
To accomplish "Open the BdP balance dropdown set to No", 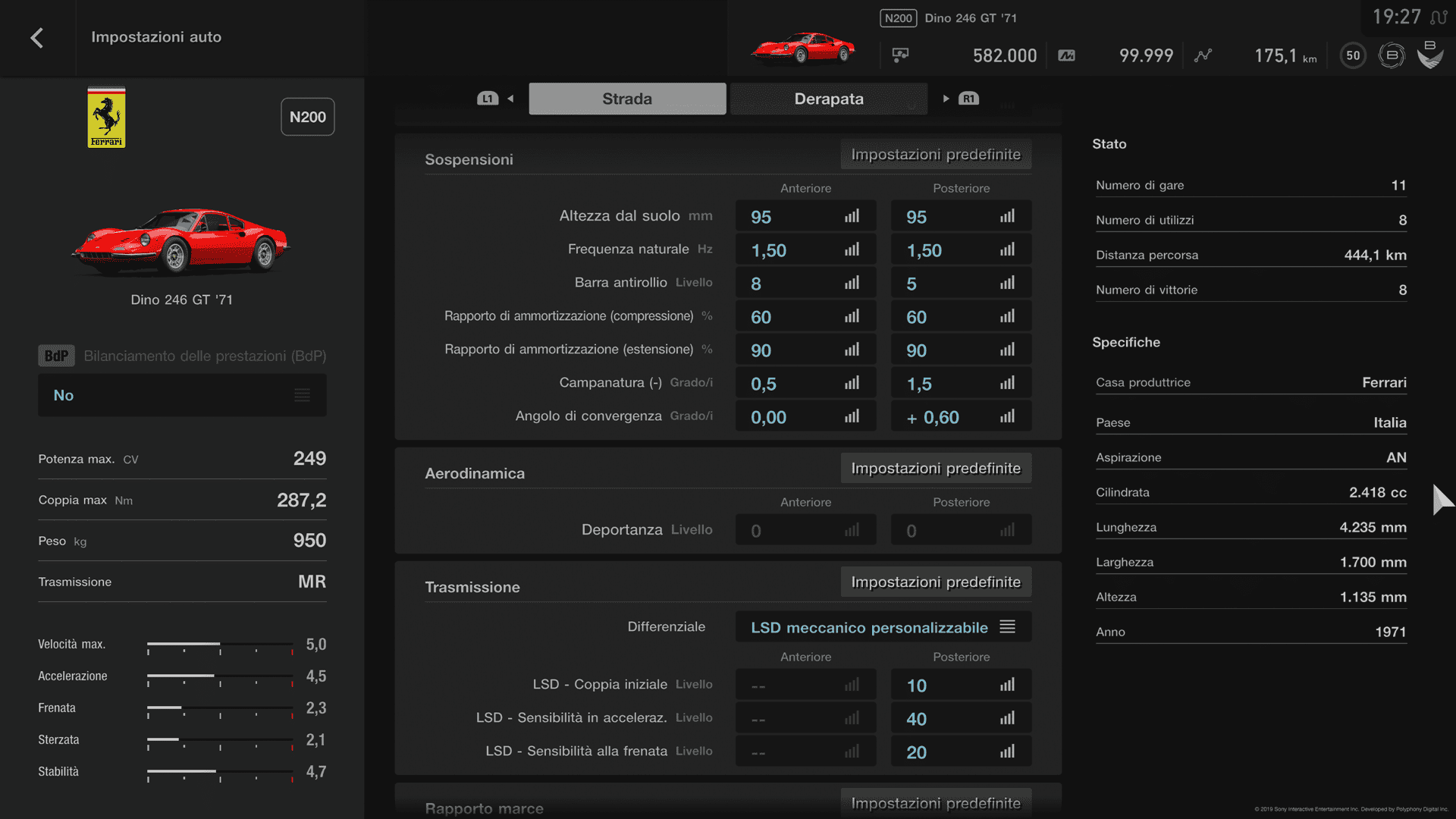I will 182,395.
